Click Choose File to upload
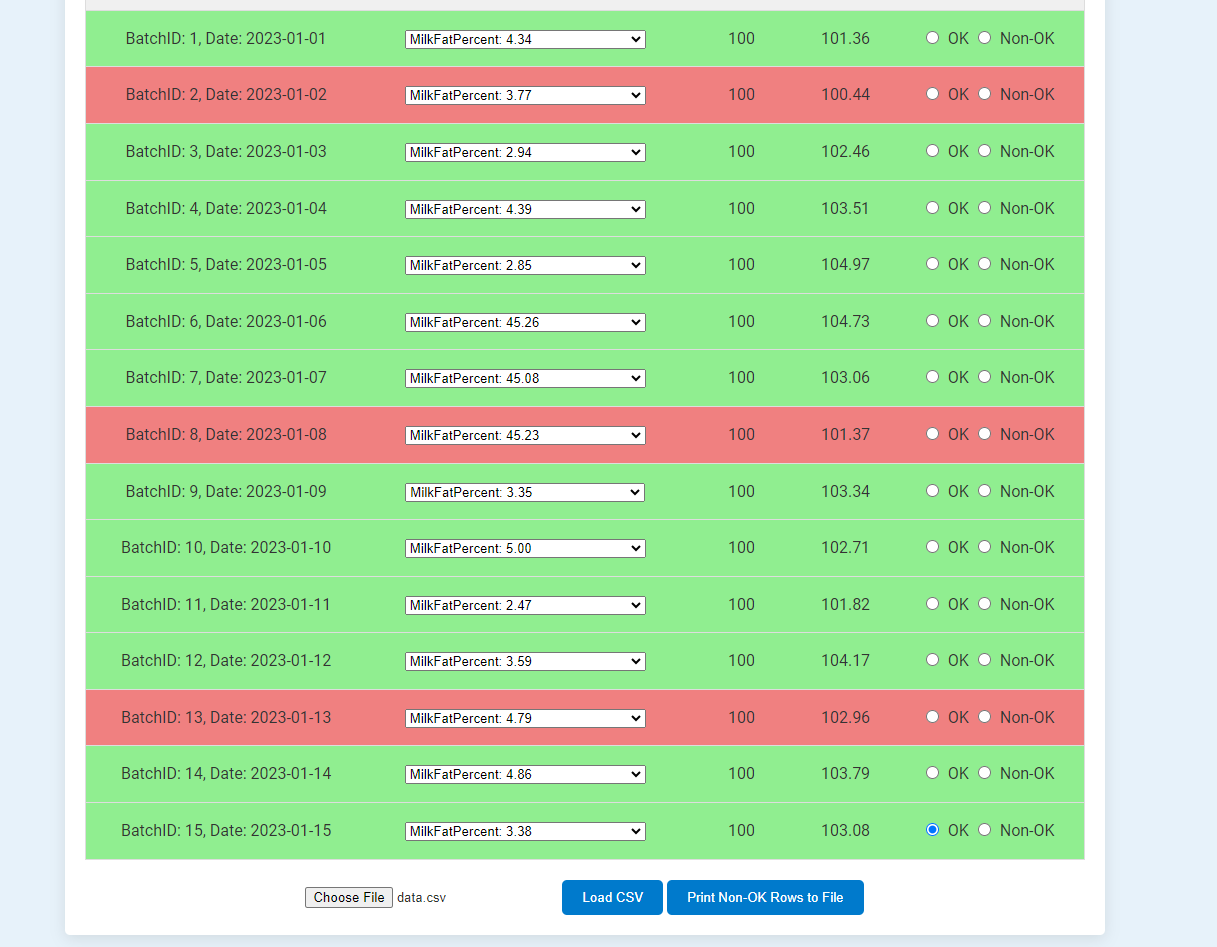The width and height of the screenshot is (1217, 947). point(348,897)
